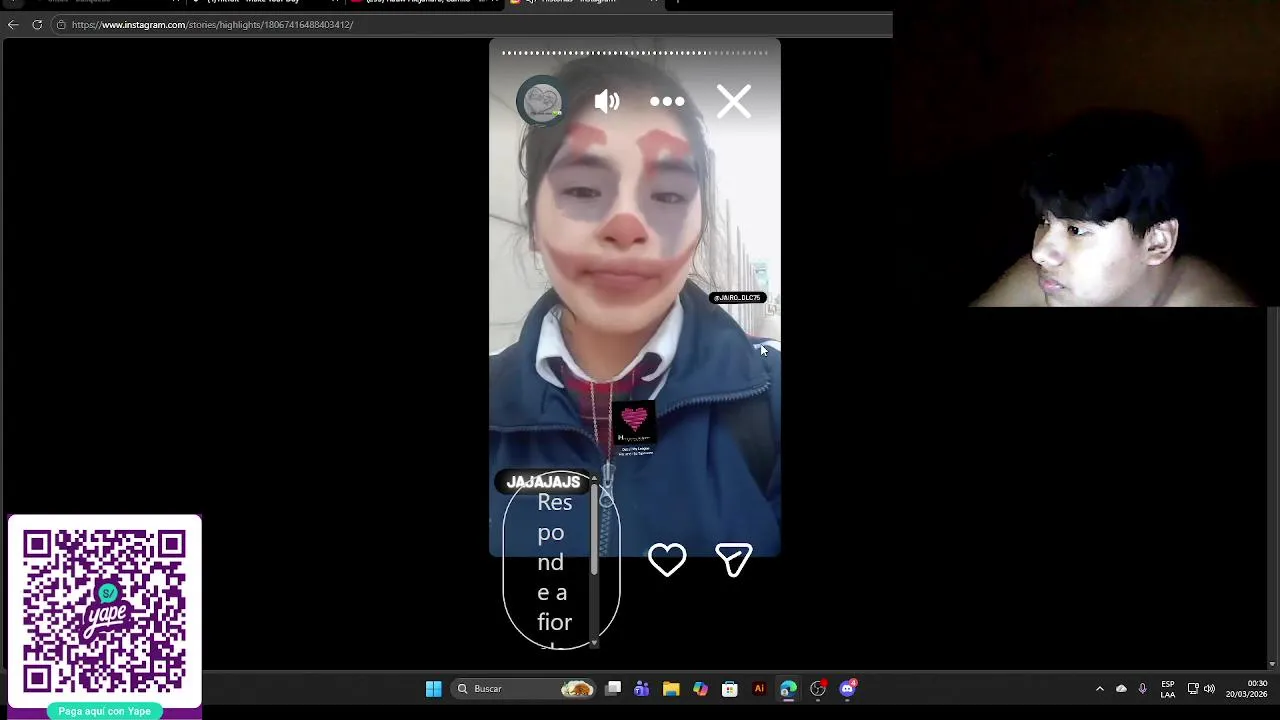Open Microsoft Teams from the taskbar
The image size is (1280, 720).
point(642,688)
